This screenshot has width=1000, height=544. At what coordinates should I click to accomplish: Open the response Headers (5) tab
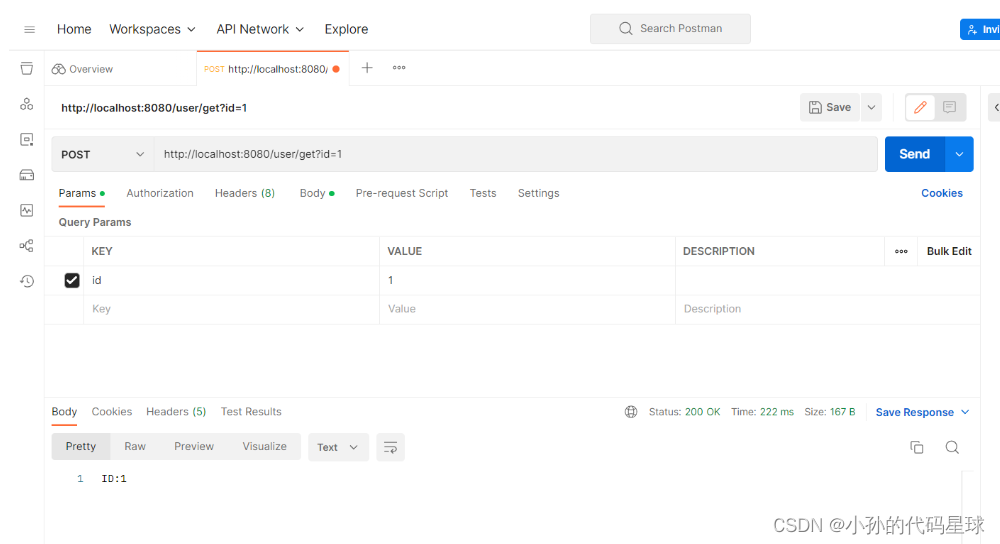176,412
